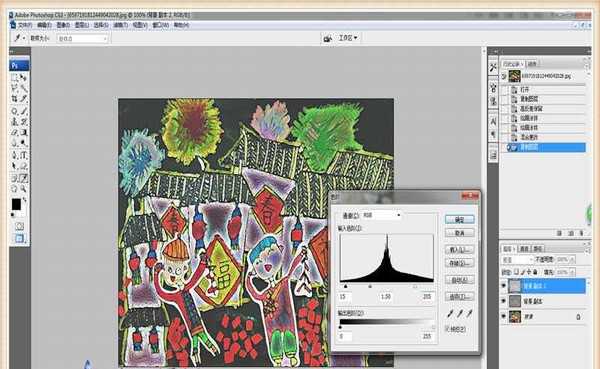Open the layer Fill slider arrow
This screenshot has width=600, height=369.
[x=572, y=272]
